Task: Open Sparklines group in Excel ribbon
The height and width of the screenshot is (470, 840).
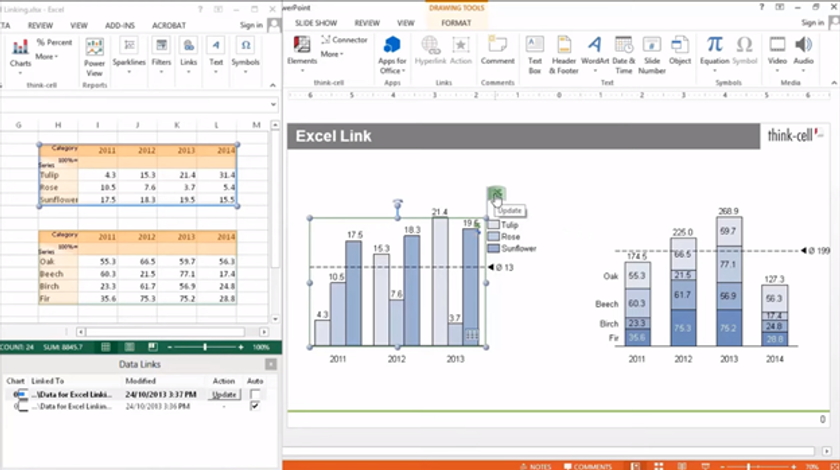Action: click(x=129, y=56)
